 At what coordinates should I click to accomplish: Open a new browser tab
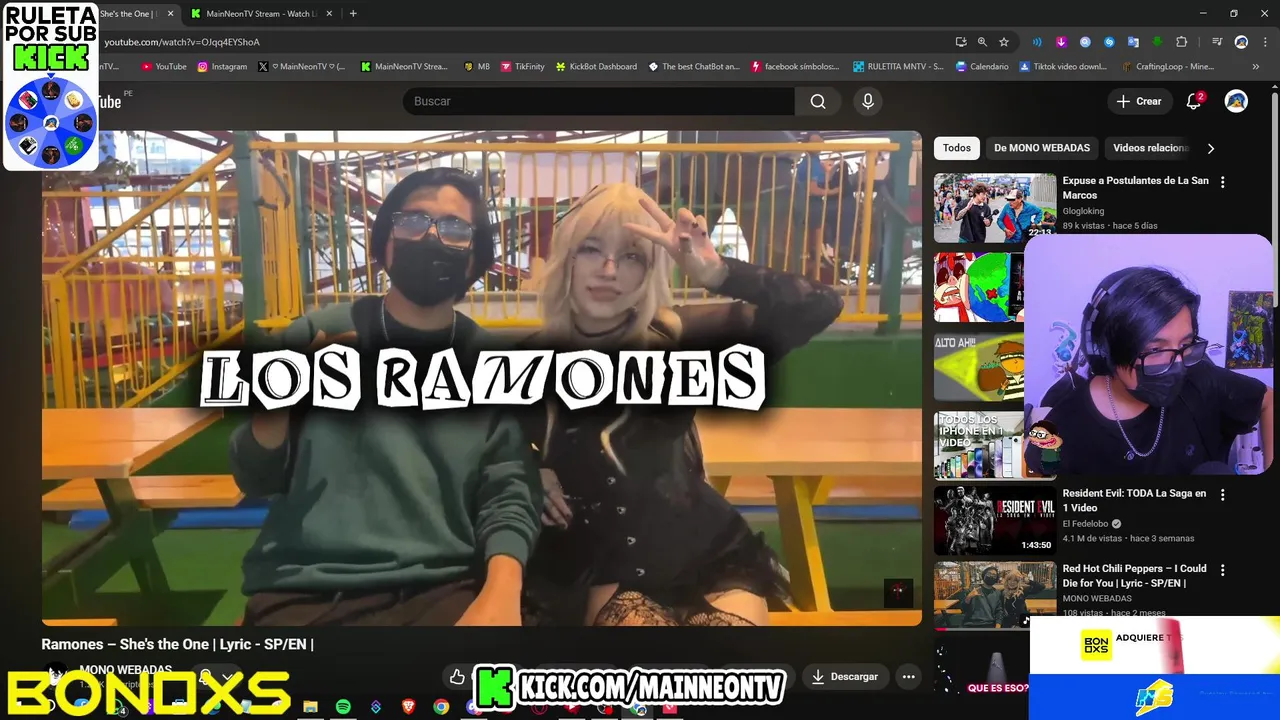point(353,14)
